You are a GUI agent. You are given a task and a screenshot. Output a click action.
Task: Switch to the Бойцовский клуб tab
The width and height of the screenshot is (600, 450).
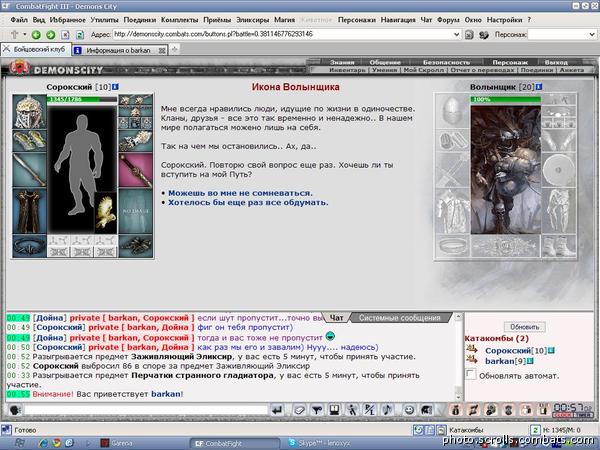coord(36,49)
